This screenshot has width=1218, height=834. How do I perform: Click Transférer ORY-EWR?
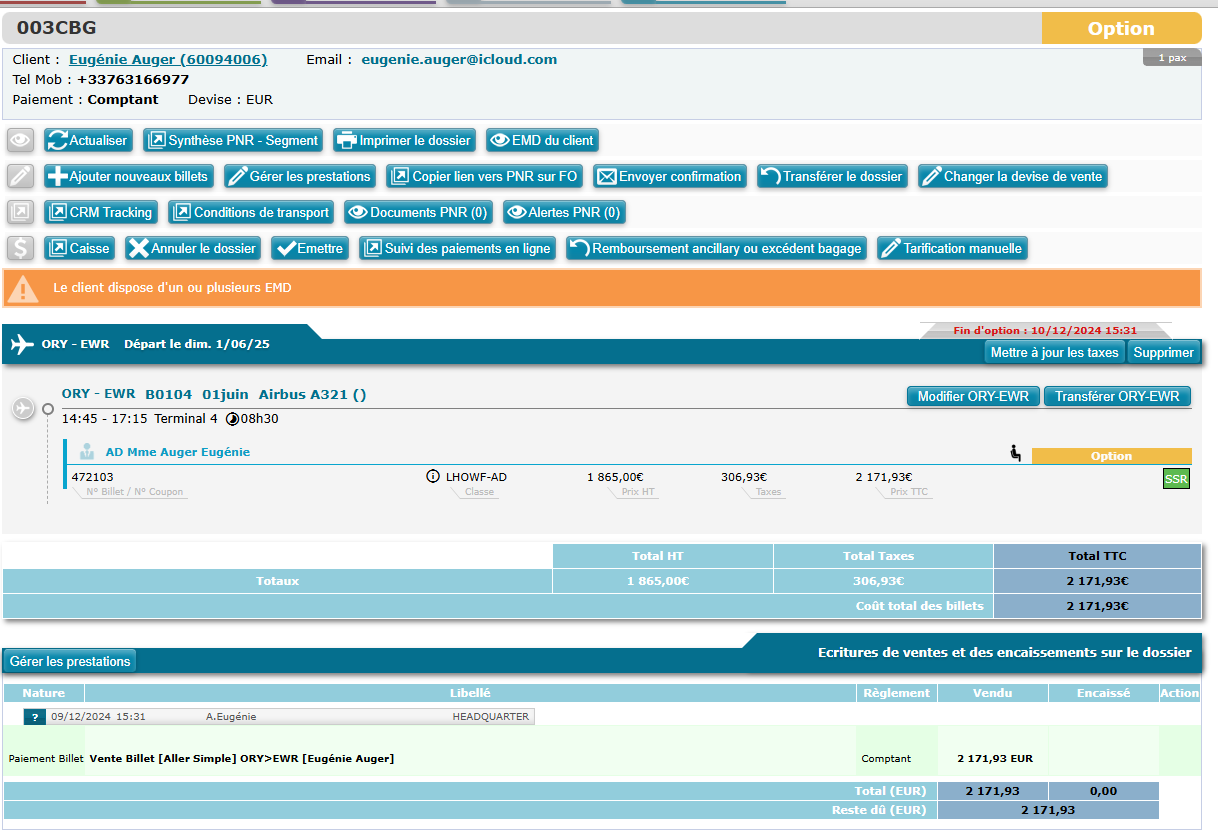pyautogui.click(x=1117, y=396)
